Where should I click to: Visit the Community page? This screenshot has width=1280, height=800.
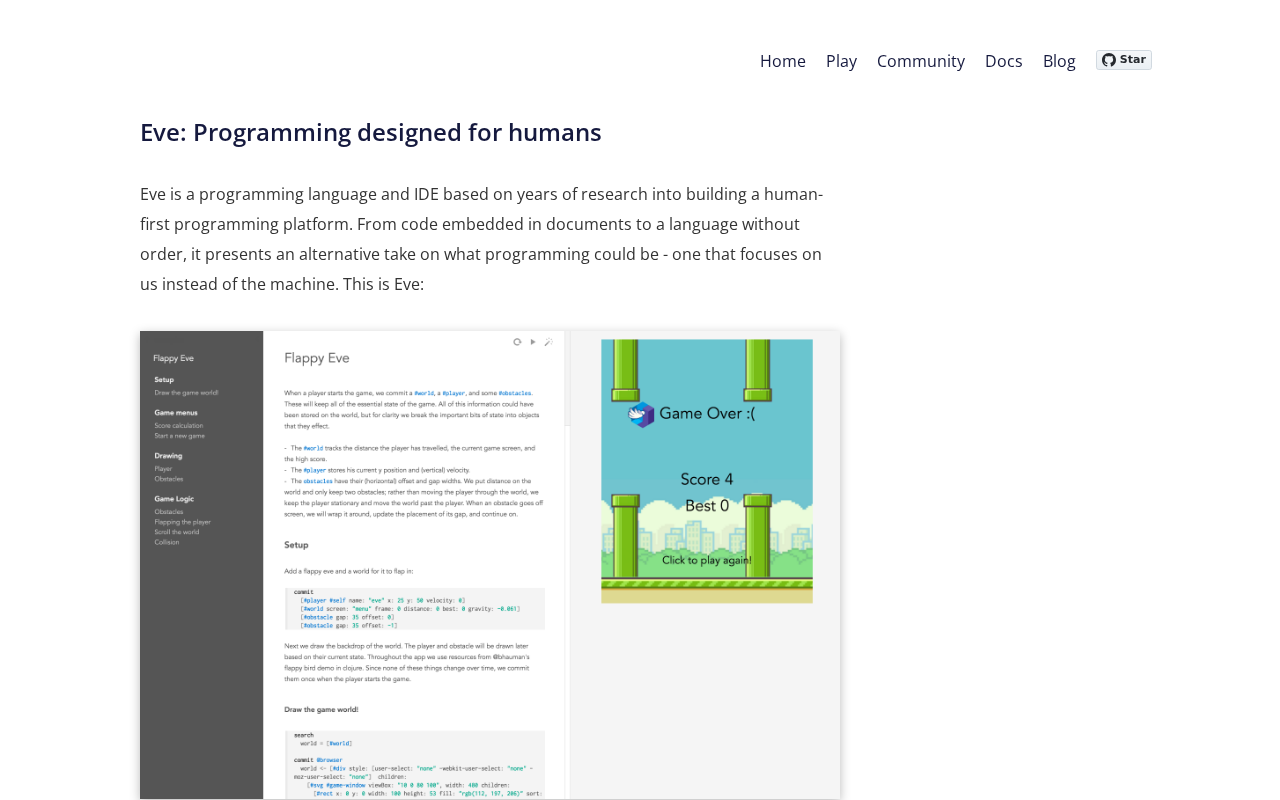point(921,61)
